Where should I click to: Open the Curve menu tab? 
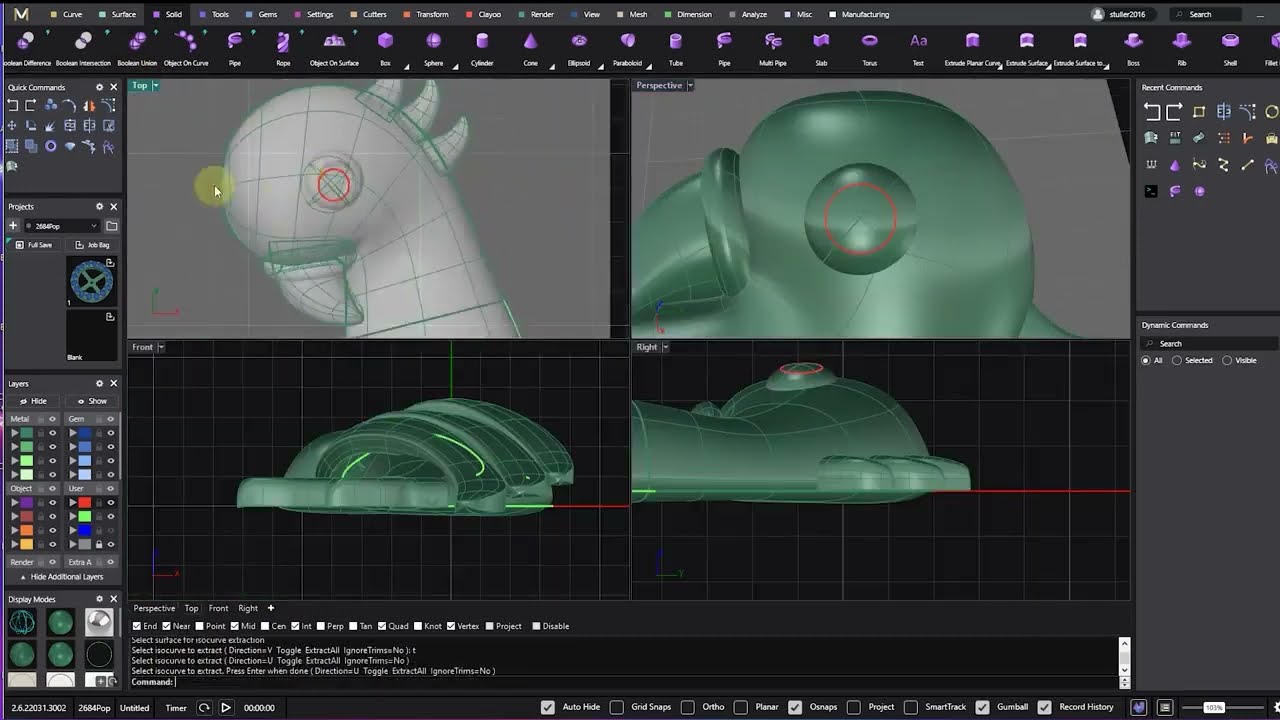[66, 14]
